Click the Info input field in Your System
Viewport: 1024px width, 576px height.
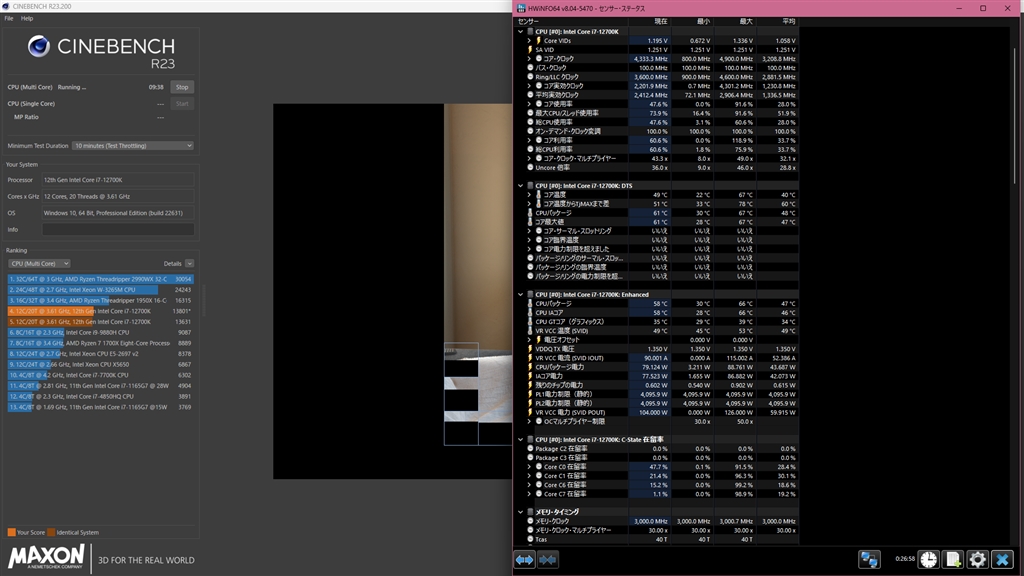pyautogui.click(x=118, y=230)
